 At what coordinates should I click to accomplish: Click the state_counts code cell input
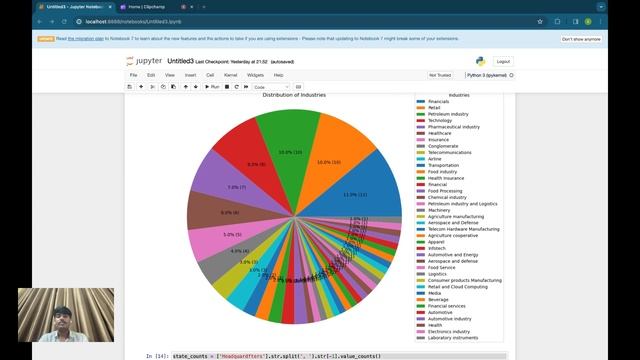pyautogui.click(x=339, y=356)
